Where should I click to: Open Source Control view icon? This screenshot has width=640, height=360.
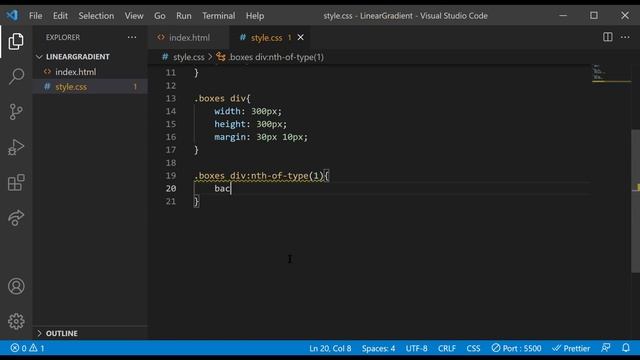point(16,111)
